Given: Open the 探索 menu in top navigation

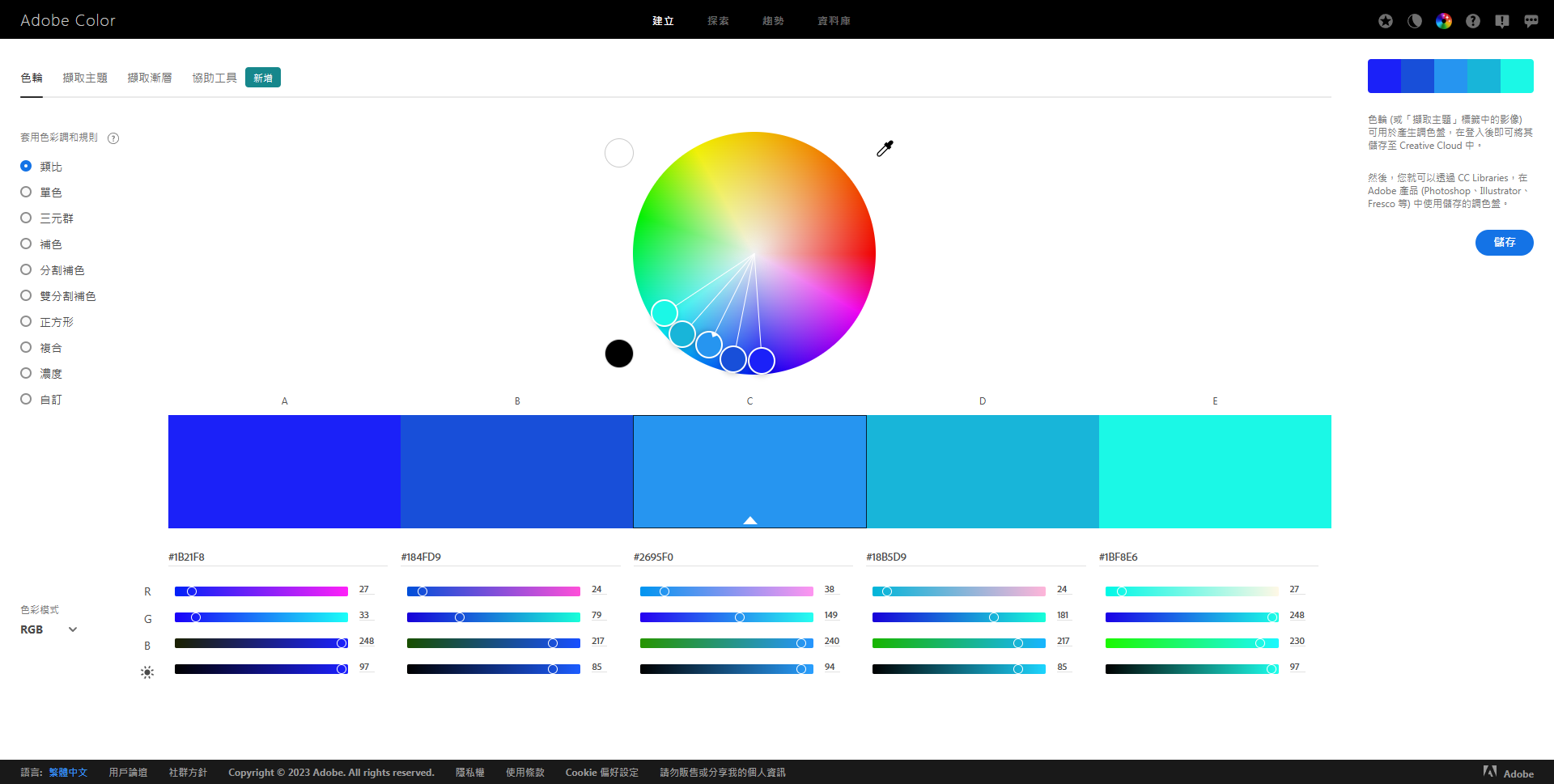Looking at the screenshot, I should (718, 21).
